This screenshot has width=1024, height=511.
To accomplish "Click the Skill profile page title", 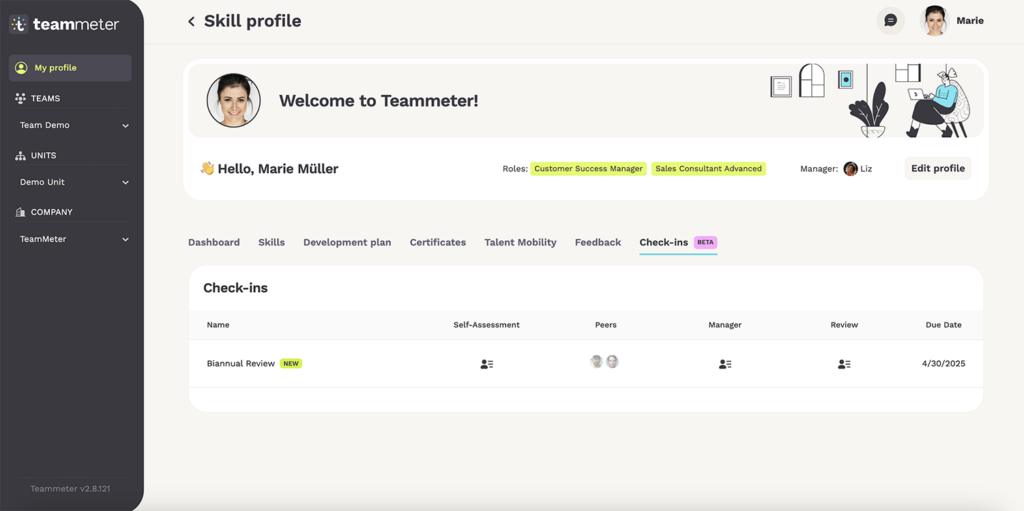I will point(253,21).
